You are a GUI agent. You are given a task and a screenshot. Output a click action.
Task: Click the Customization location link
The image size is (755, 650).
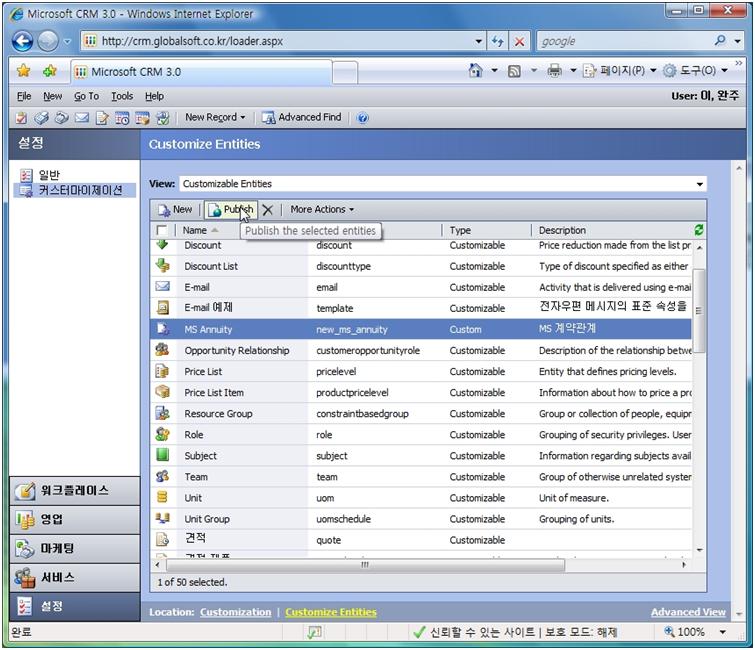(x=235, y=612)
